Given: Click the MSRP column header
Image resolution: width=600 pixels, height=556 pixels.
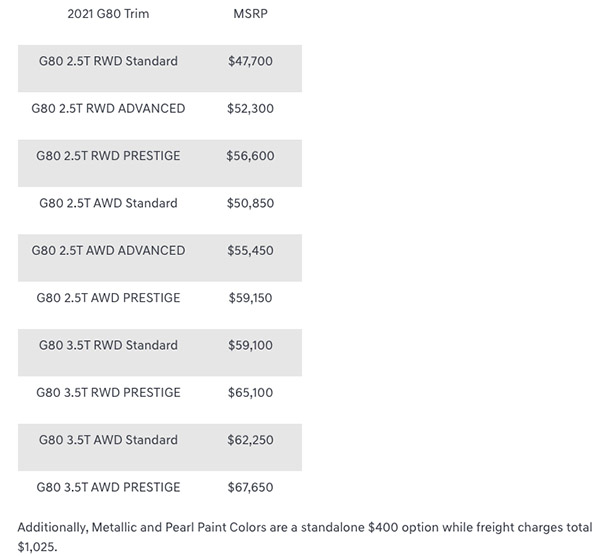Looking at the screenshot, I should (250, 14).
